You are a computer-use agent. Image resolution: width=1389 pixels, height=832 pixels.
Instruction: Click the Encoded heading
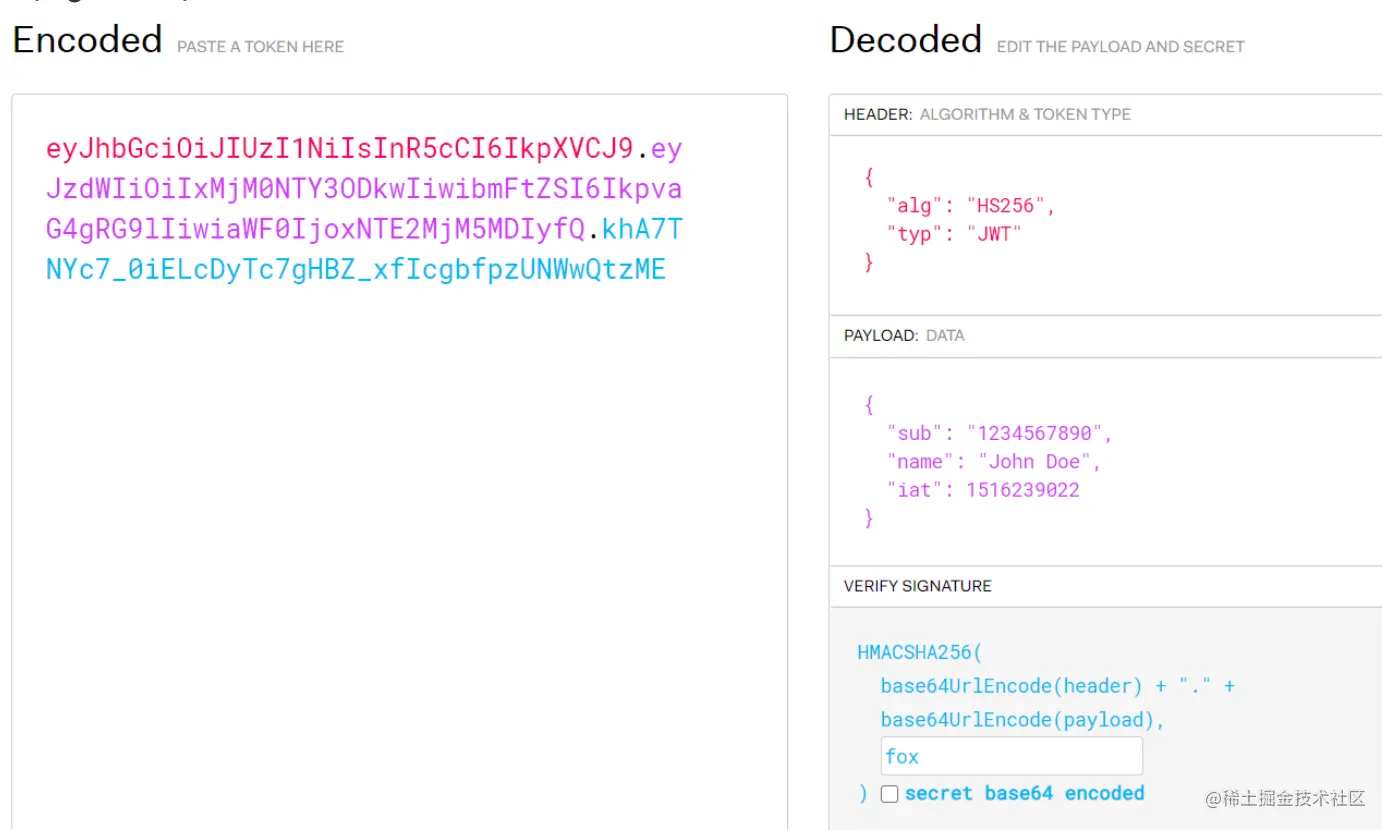[x=87, y=40]
